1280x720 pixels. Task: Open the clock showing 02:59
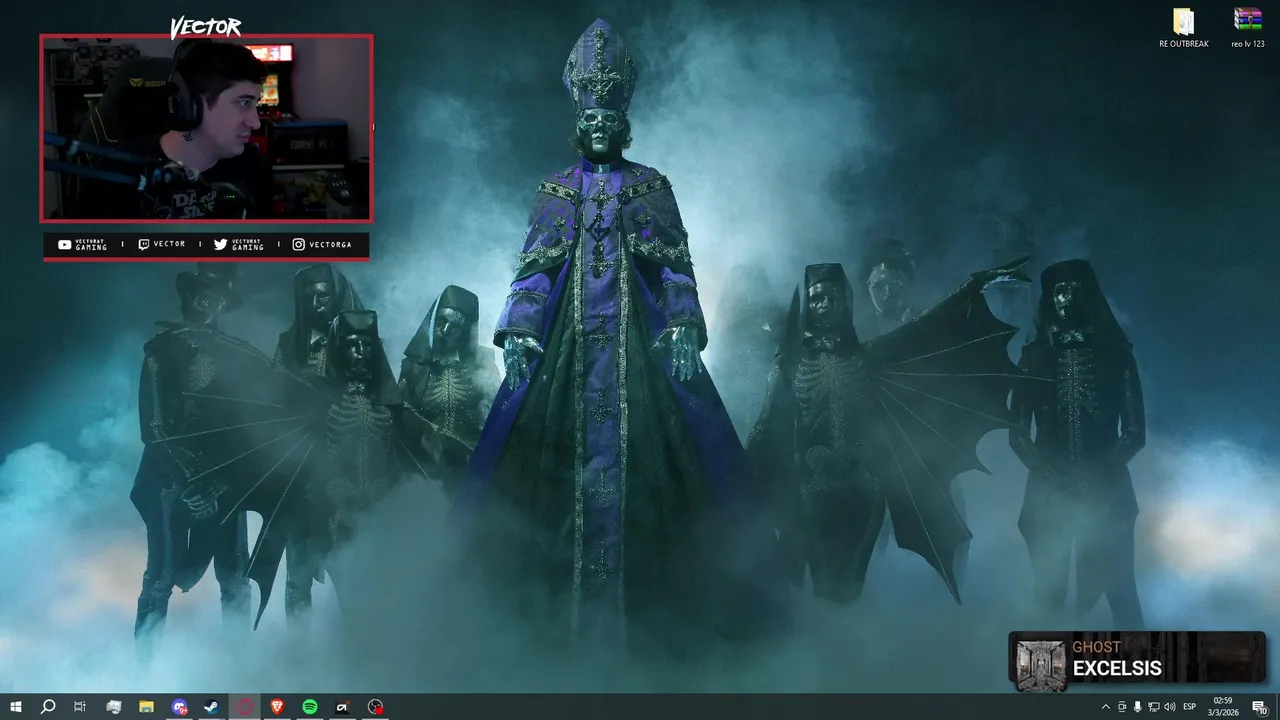pos(1225,707)
